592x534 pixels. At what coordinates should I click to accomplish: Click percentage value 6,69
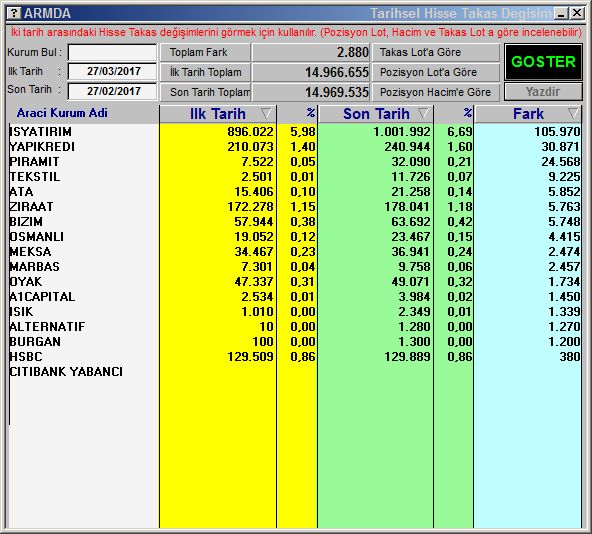459,132
